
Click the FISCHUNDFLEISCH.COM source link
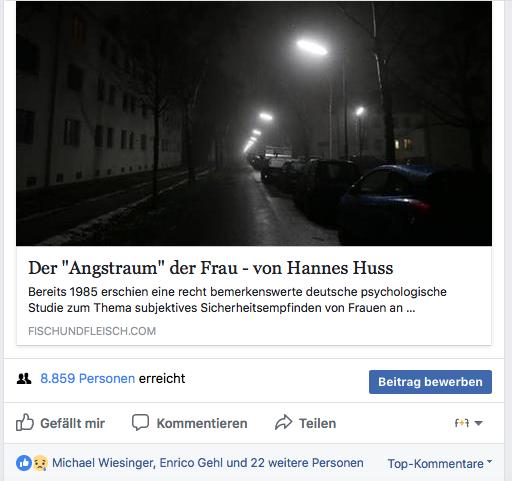(92, 331)
